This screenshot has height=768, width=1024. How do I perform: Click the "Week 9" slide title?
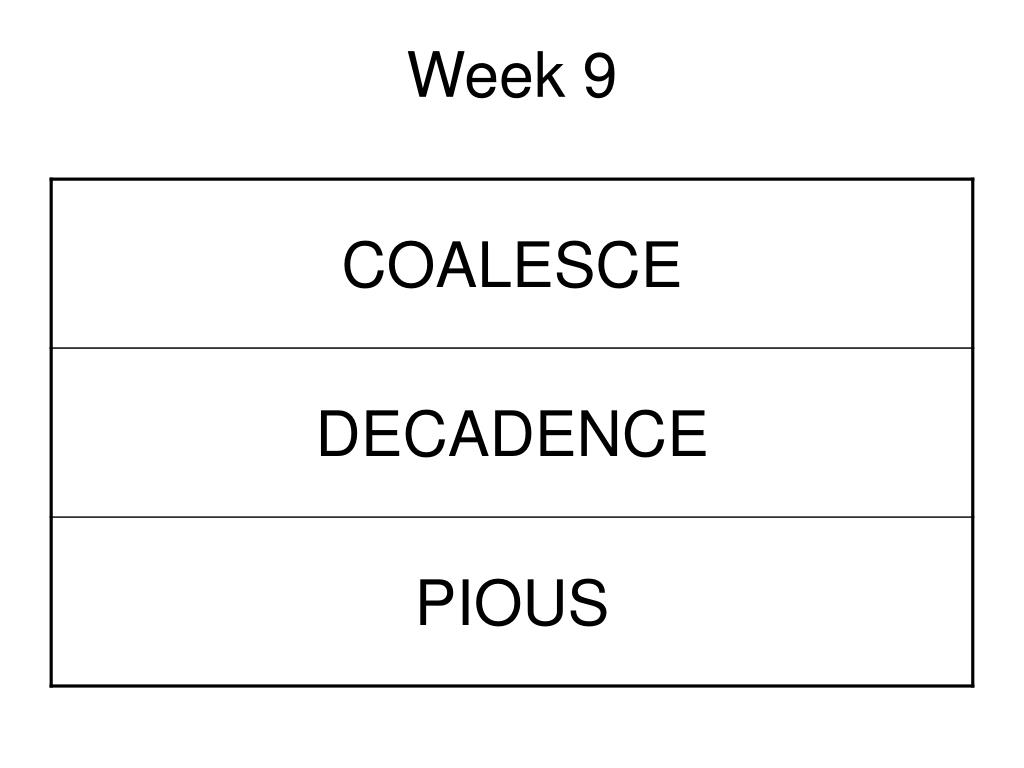(512, 76)
